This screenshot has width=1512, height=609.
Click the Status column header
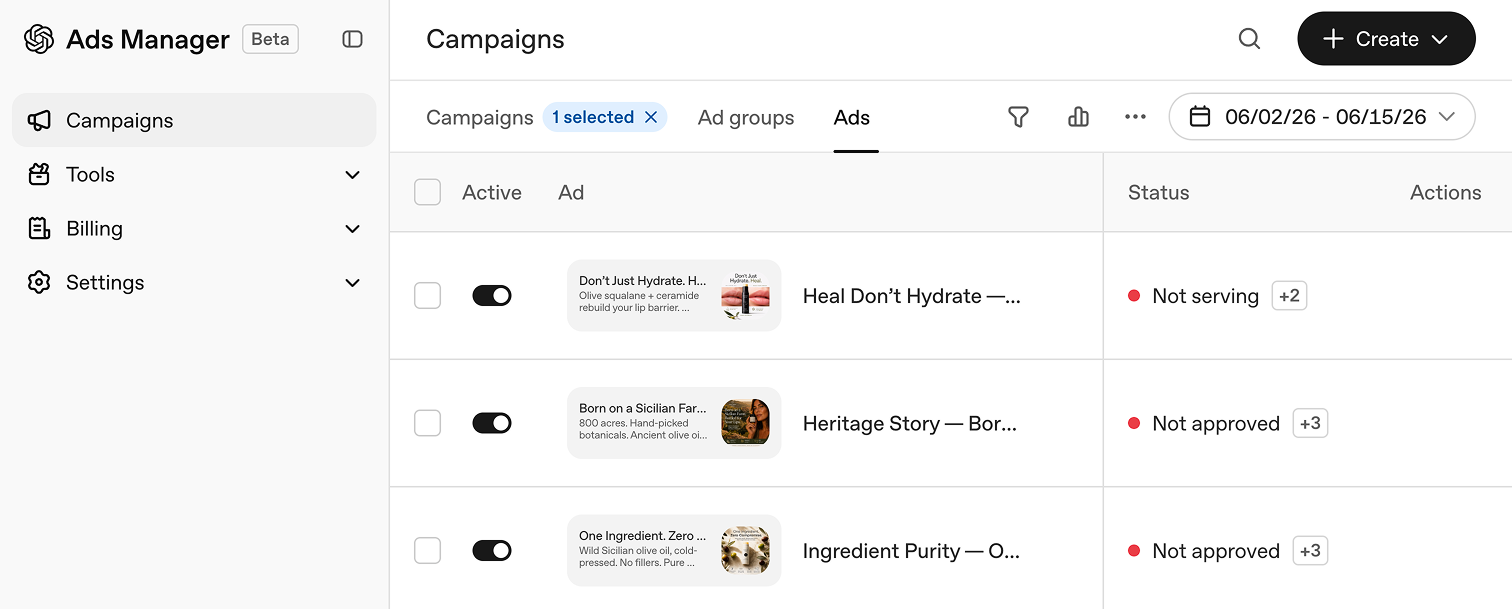(x=1158, y=193)
